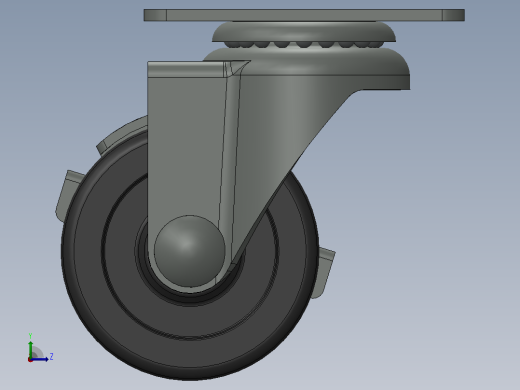
Task: Click the blue Z axis arrow of the triad
Action: tap(40, 359)
